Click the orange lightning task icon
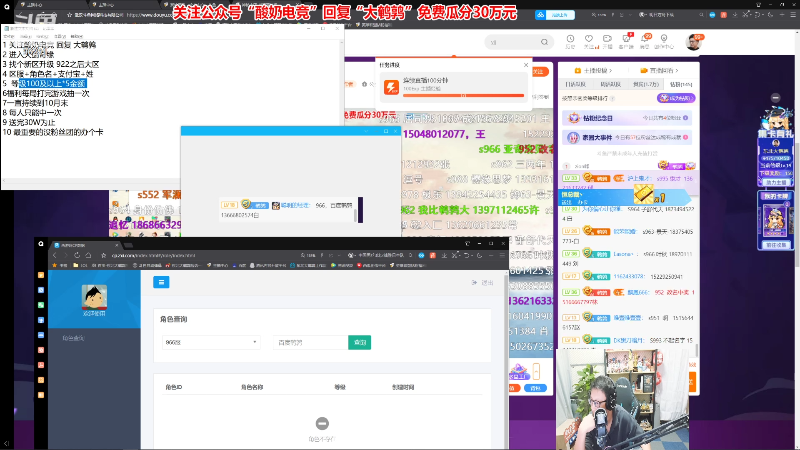Image resolution: width=800 pixels, height=450 pixels. click(391, 87)
